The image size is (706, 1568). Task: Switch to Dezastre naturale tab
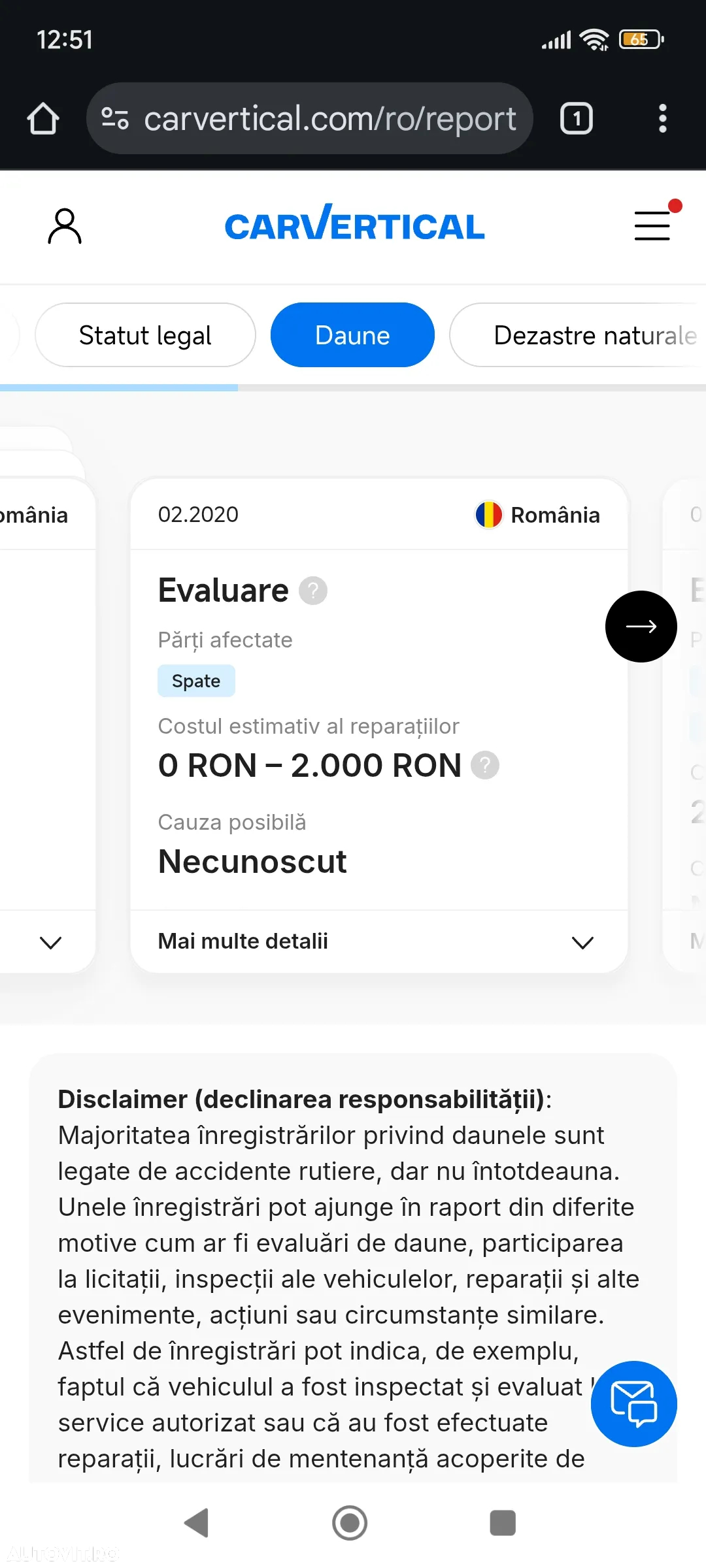[x=579, y=335]
